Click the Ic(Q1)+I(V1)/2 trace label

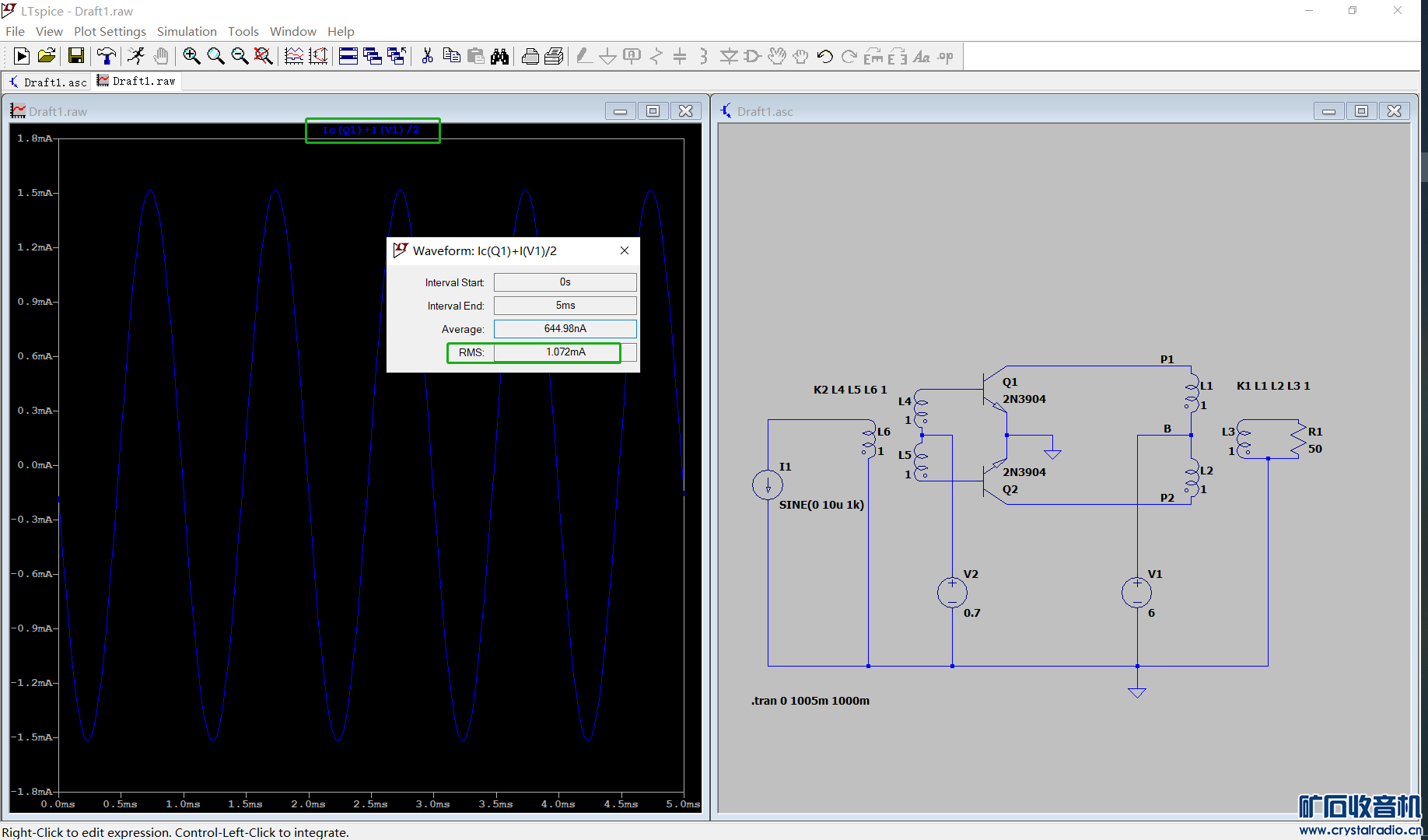tap(371, 130)
